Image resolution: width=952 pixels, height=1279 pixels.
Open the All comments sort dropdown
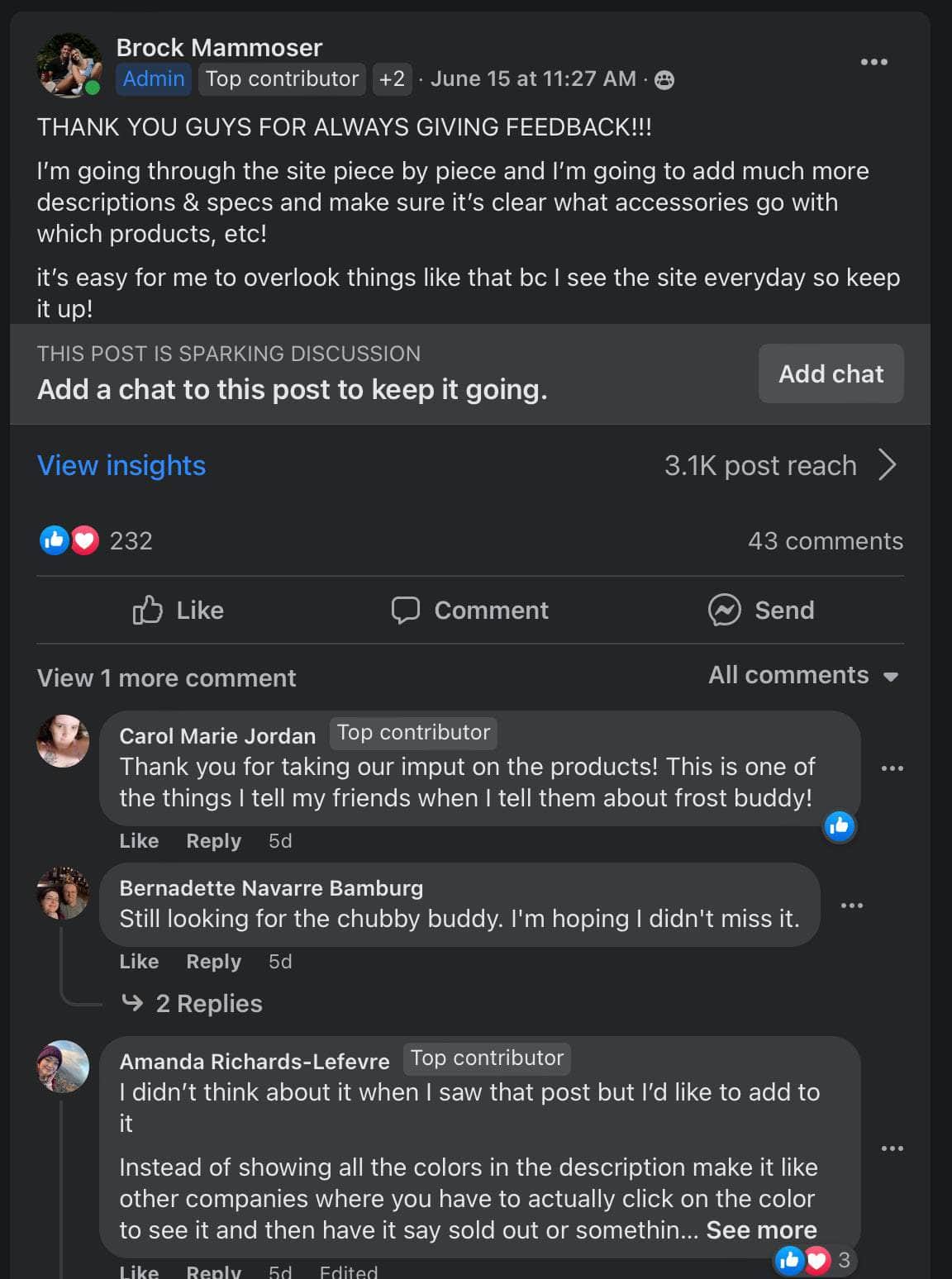click(802, 676)
